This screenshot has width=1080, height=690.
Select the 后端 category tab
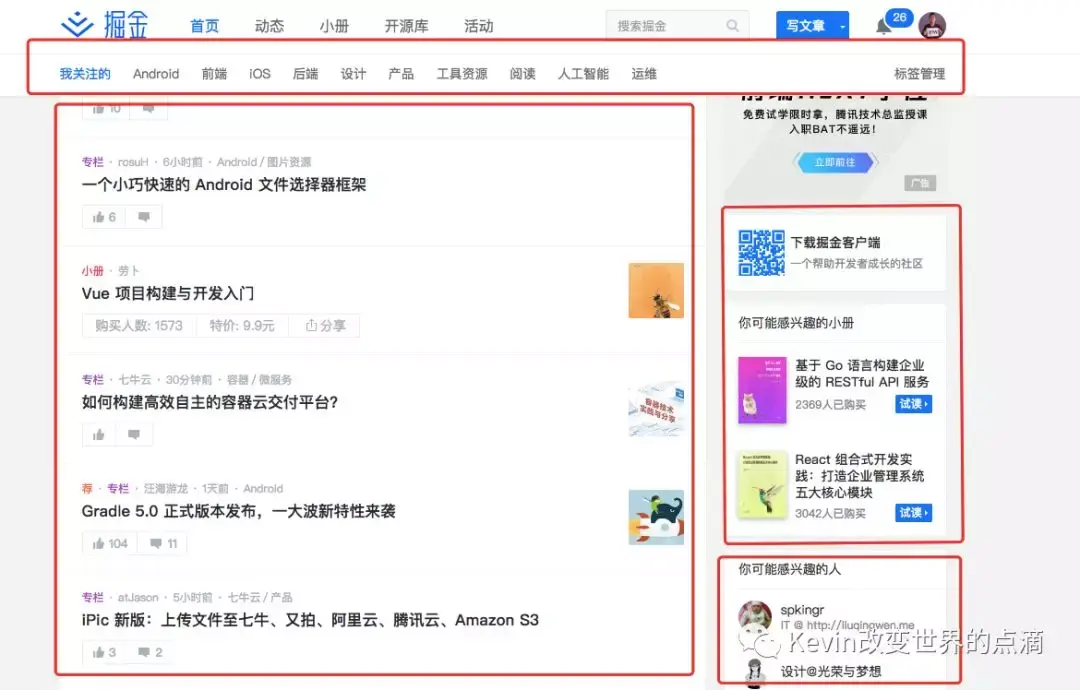point(305,74)
